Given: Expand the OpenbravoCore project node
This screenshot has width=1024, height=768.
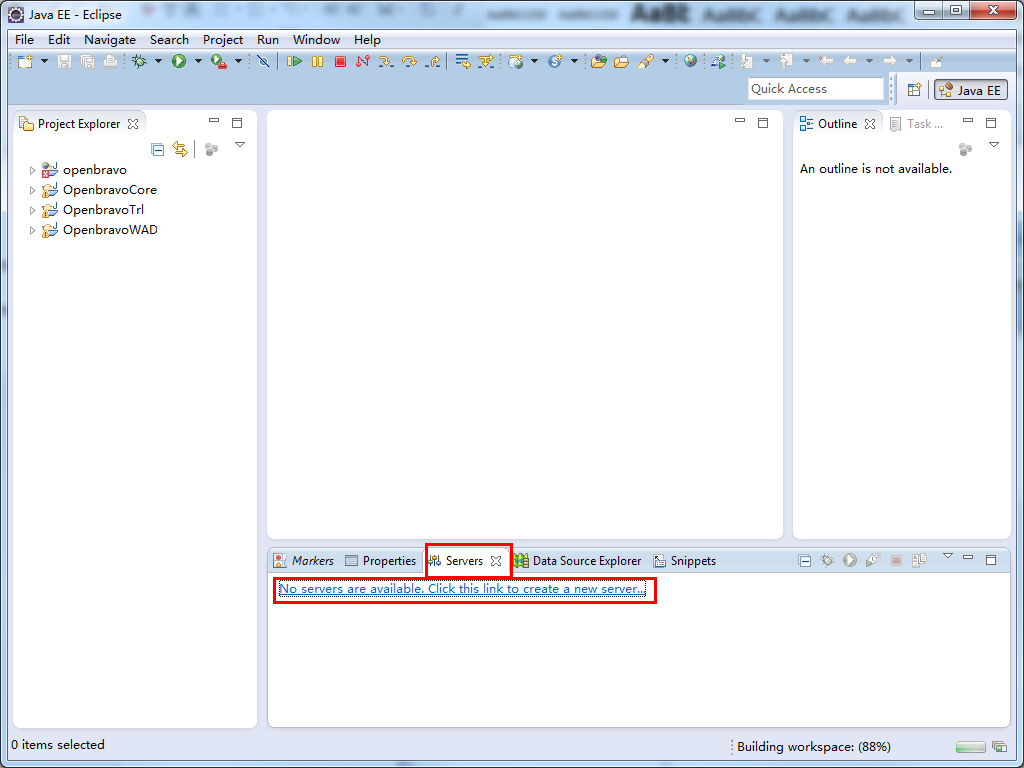Looking at the screenshot, I should 32,191.
